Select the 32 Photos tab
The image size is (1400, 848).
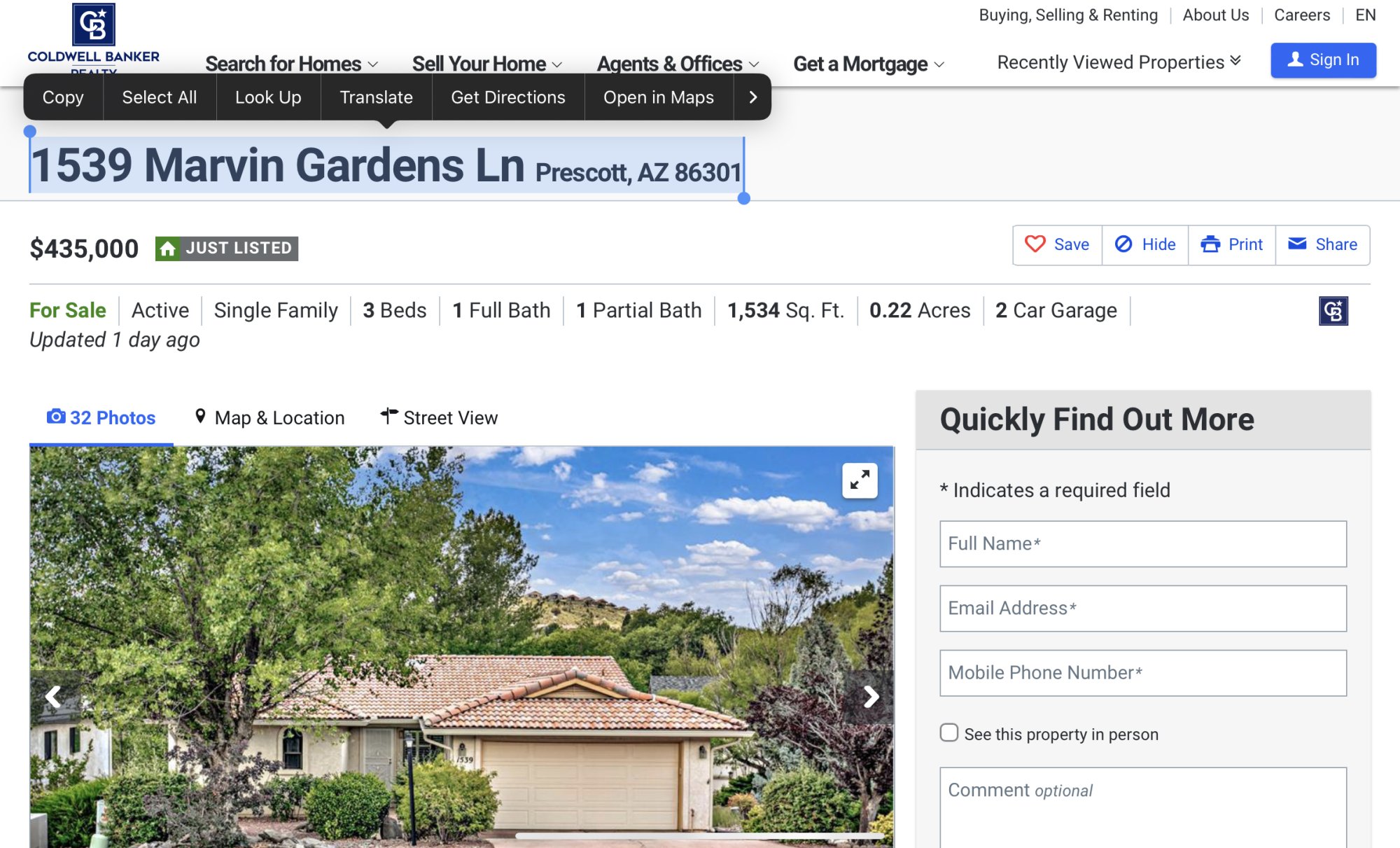(101, 417)
